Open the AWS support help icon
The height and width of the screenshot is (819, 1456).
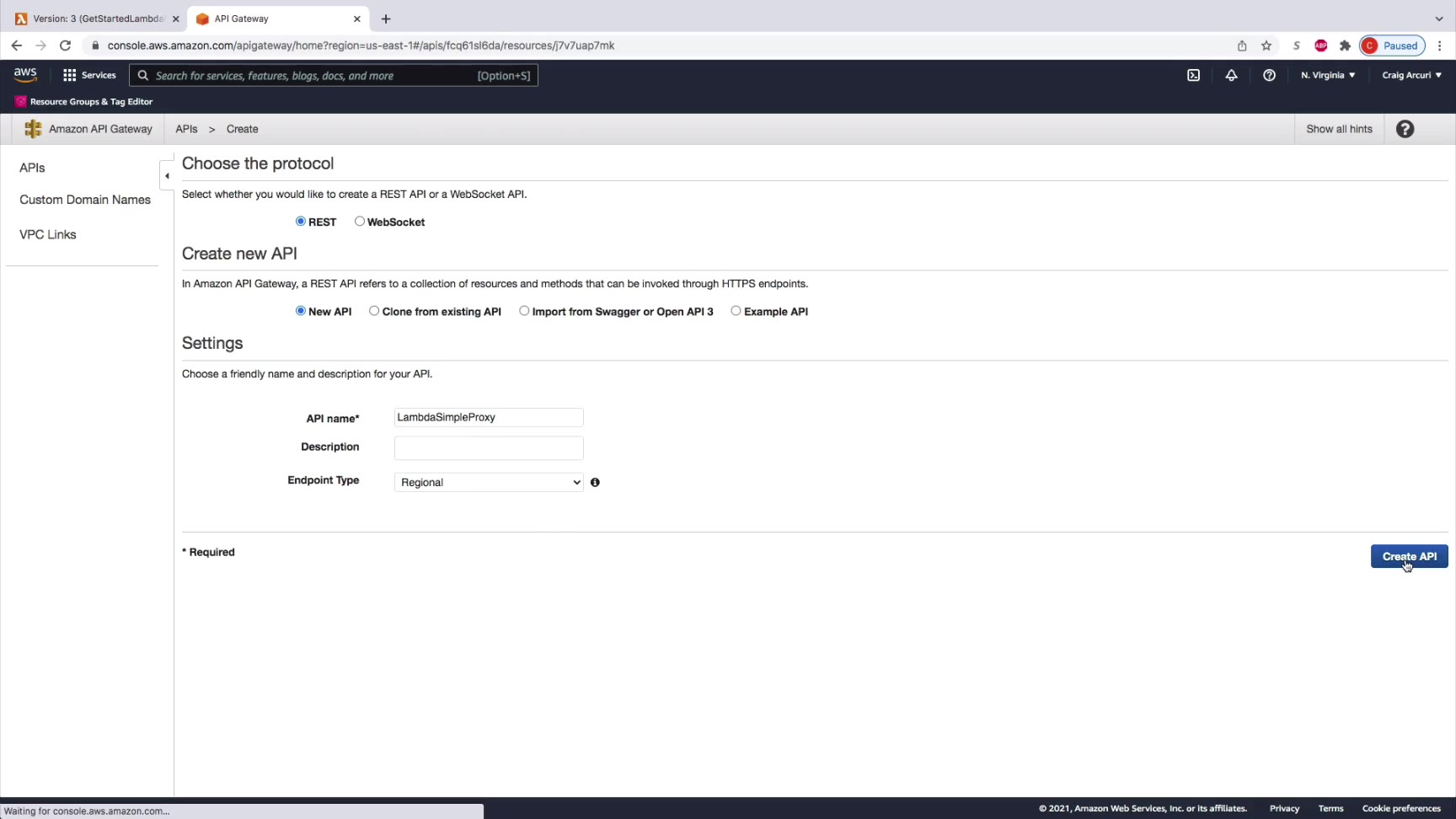click(x=1269, y=75)
